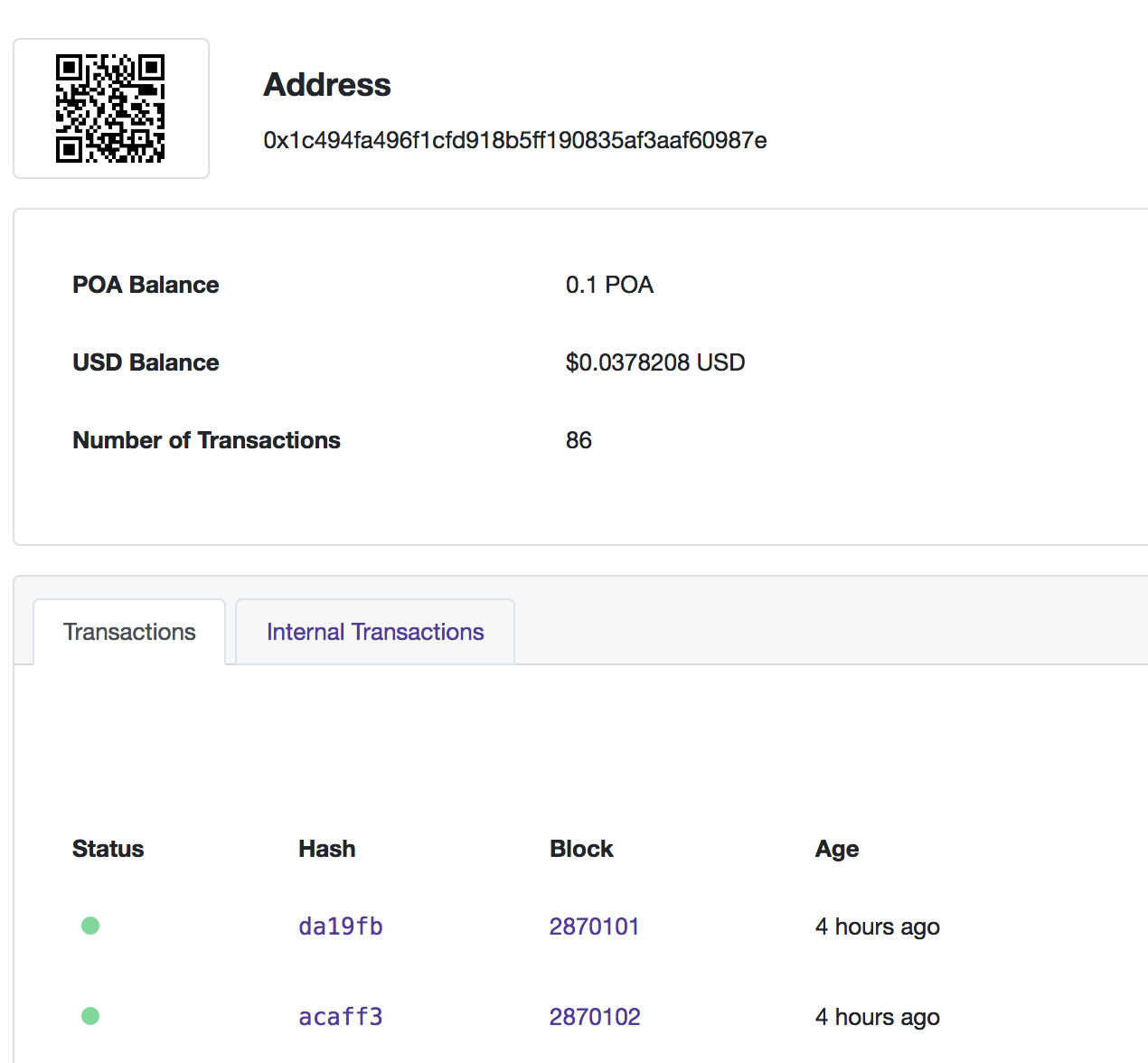Click the Number of Transactions label
The height and width of the screenshot is (1063, 1148).
pos(206,440)
